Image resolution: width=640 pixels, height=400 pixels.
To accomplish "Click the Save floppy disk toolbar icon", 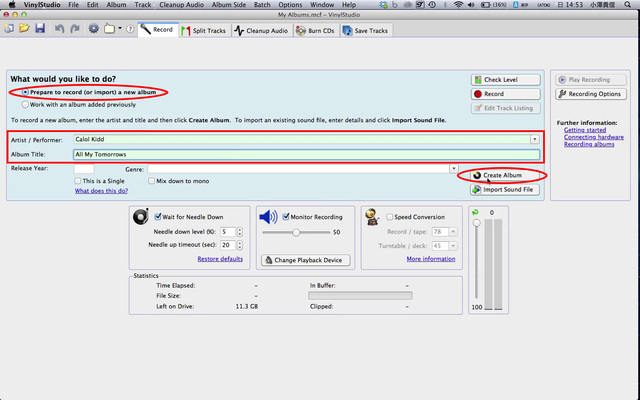I will pyautogui.click(x=40, y=29).
